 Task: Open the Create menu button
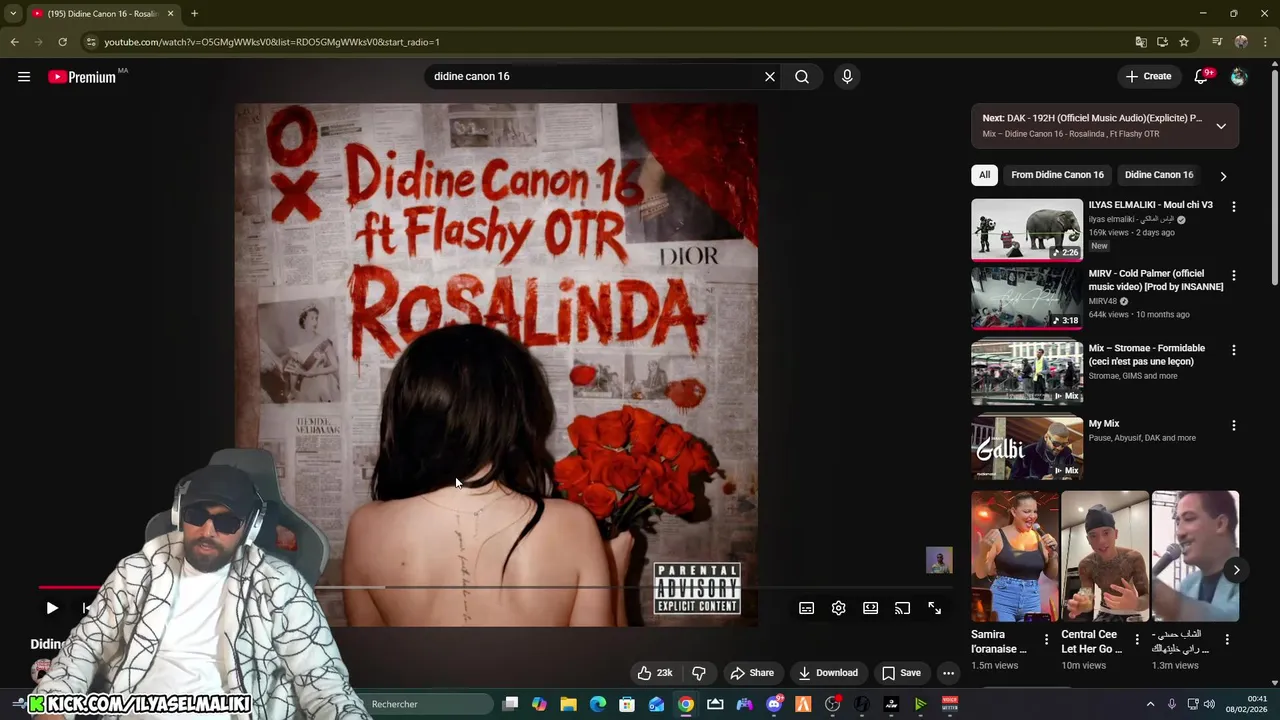1148,76
